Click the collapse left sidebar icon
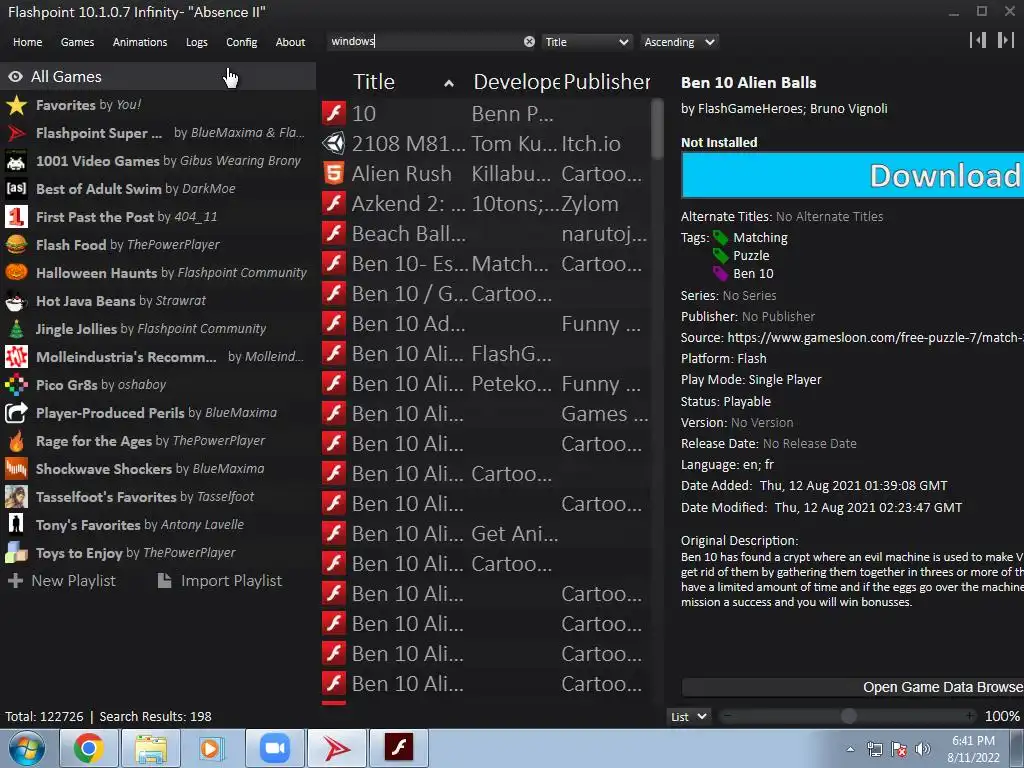The image size is (1024, 768). point(978,40)
